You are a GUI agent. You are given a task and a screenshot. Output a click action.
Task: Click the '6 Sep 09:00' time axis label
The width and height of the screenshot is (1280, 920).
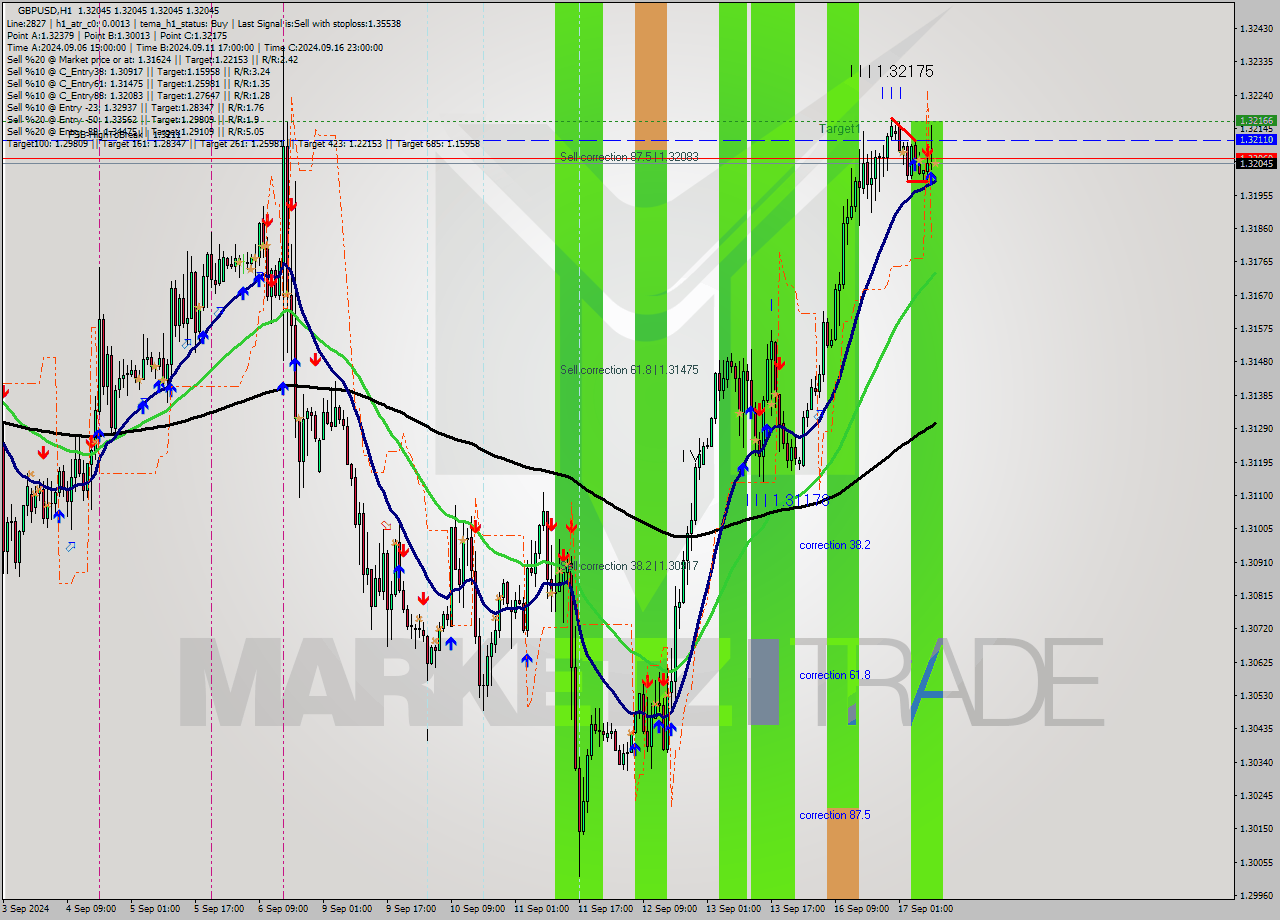click(x=282, y=909)
